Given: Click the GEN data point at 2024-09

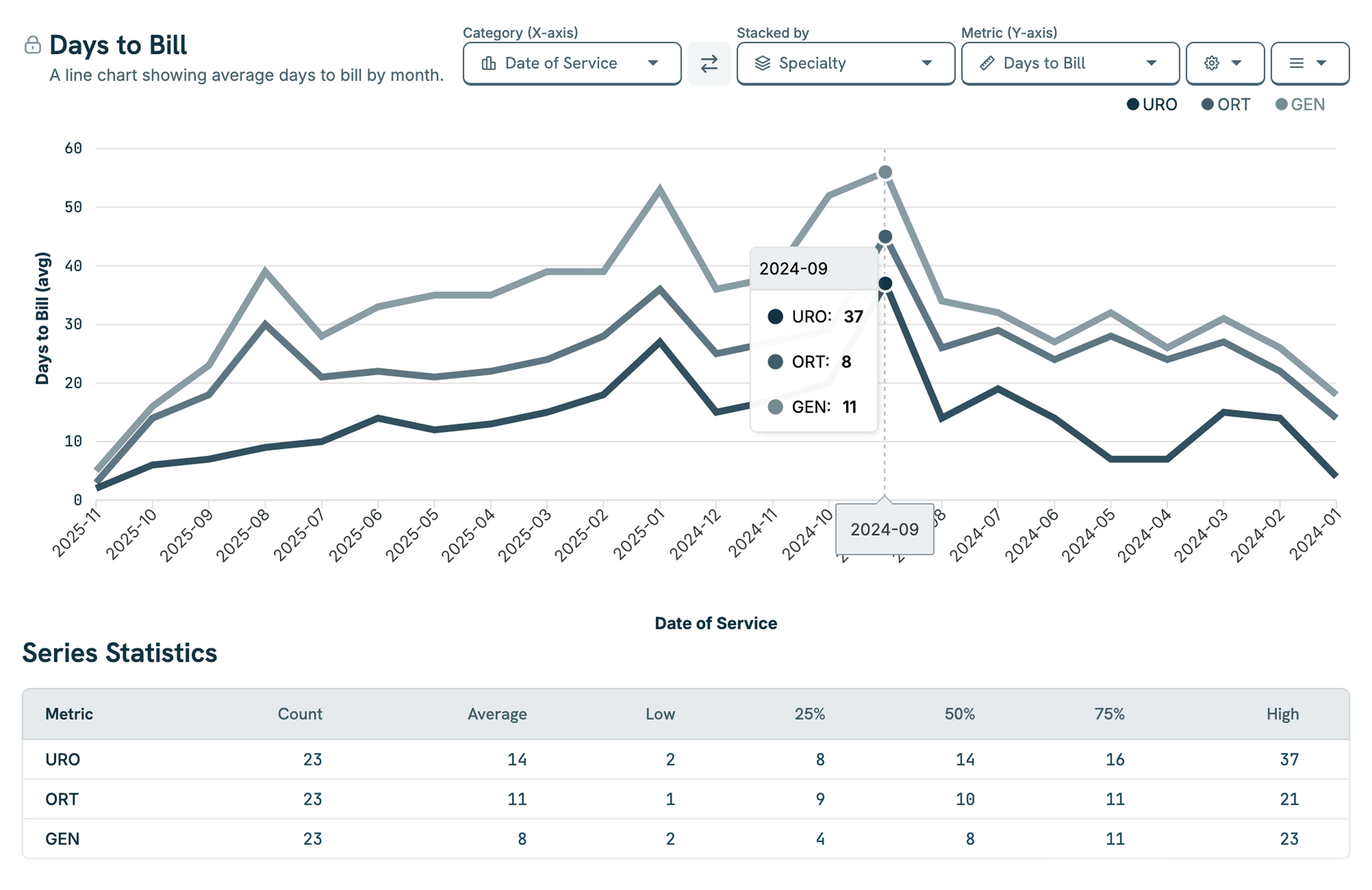Looking at the screenshot, I should click(x=885, y=172).
